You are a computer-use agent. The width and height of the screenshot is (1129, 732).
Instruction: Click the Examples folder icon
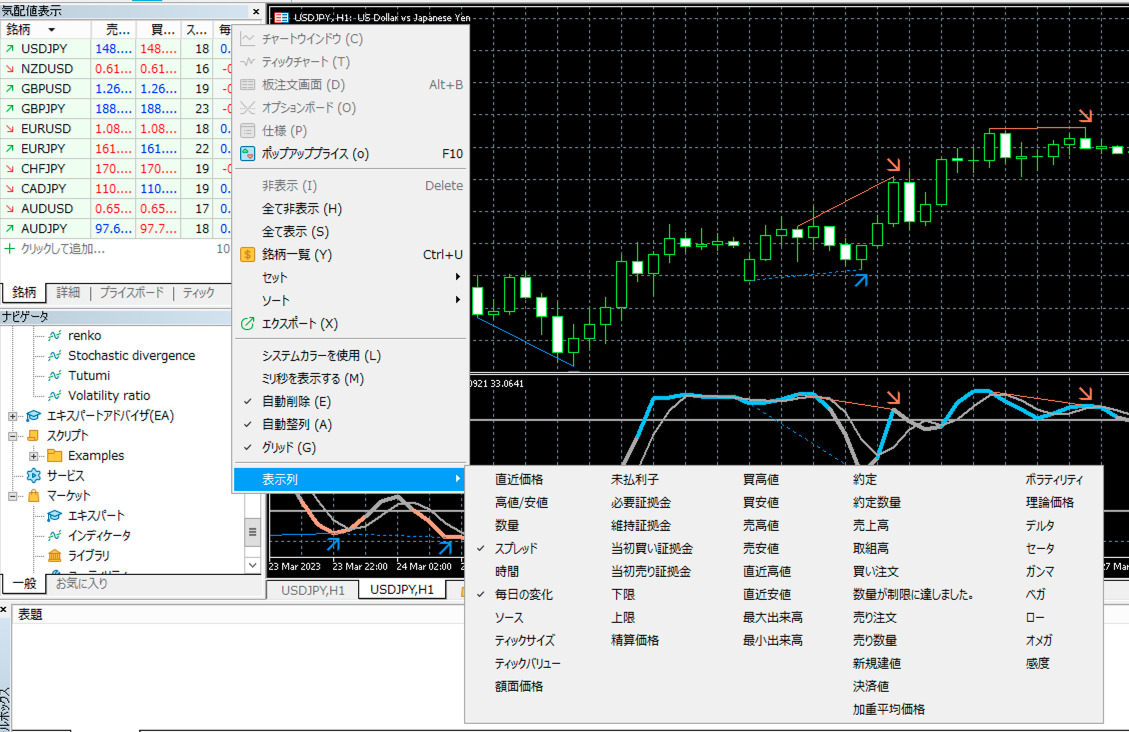pos(54,456)
